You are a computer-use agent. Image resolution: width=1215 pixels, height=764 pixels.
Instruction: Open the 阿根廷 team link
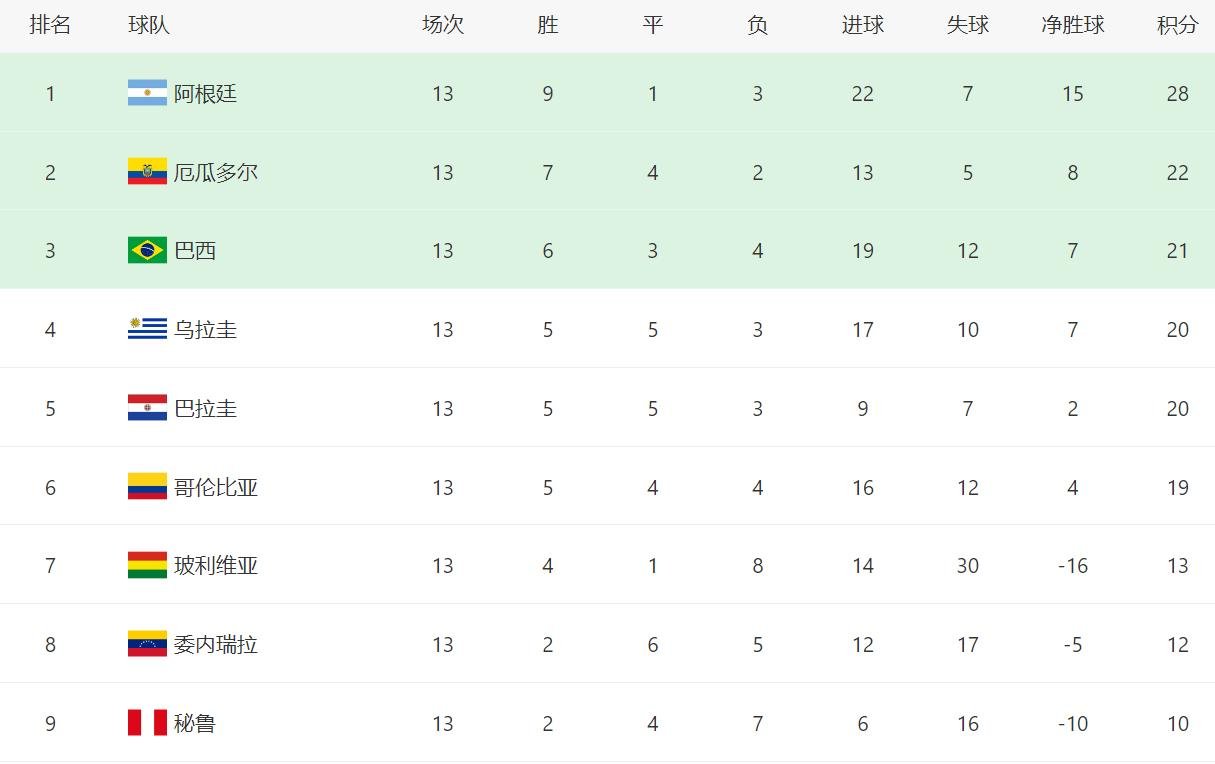pos(205,94)
